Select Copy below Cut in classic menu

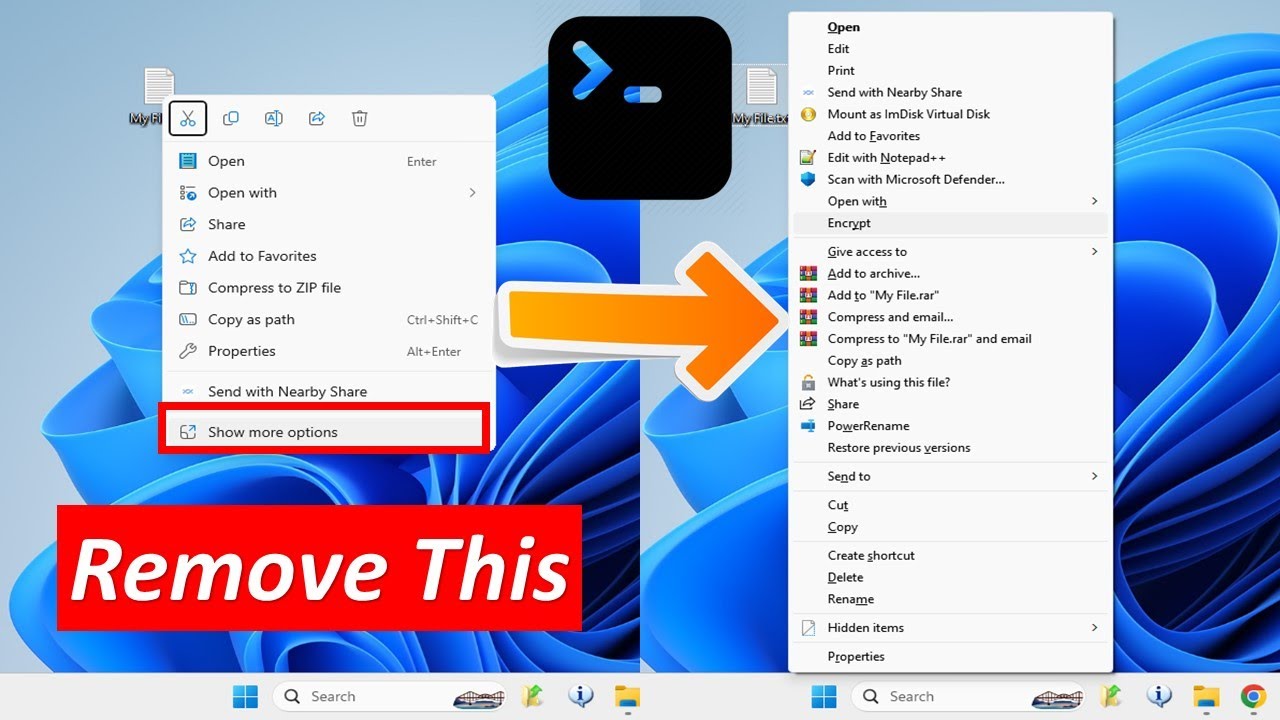point(950,528)
